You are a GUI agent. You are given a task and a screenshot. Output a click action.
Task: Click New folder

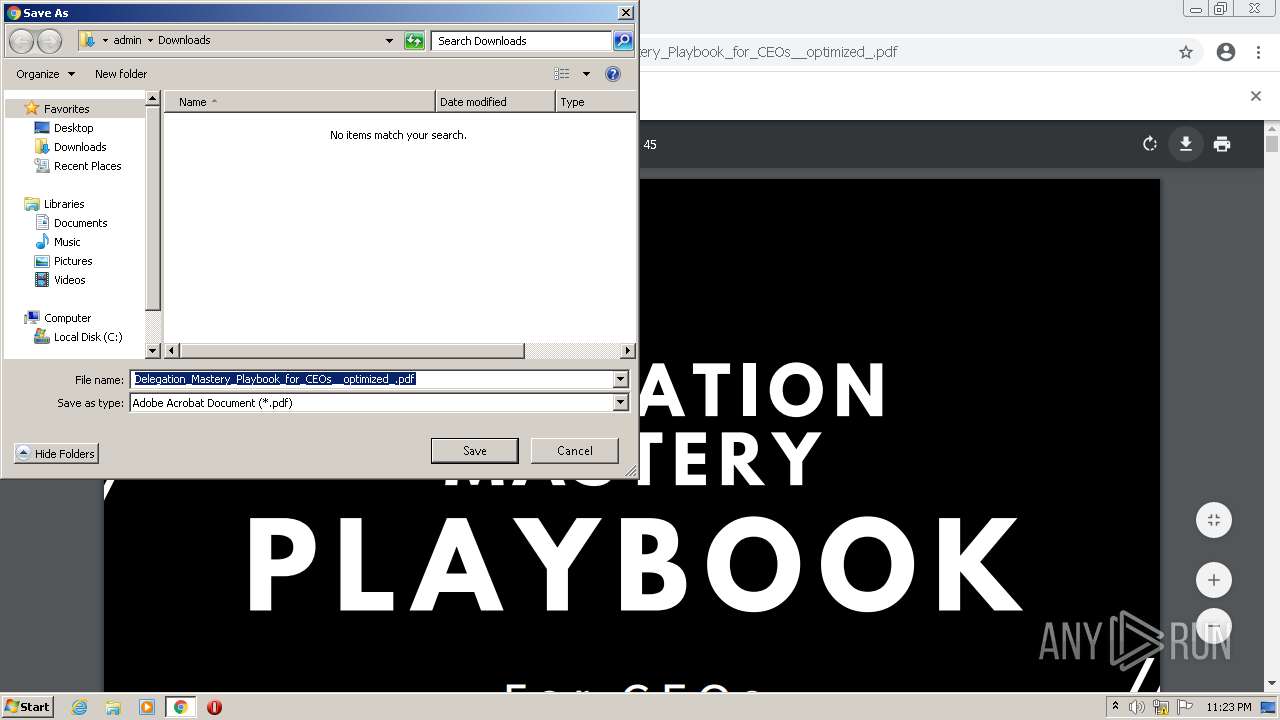[121, 74]
